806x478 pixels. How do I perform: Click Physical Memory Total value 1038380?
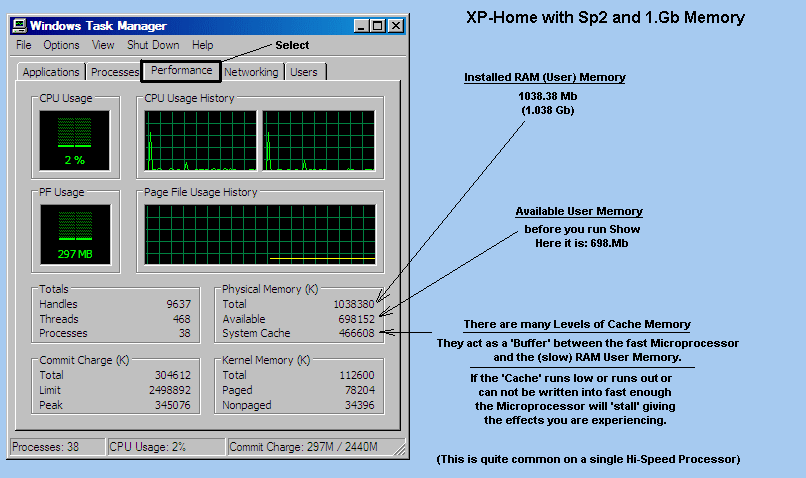tap(354, 304)
